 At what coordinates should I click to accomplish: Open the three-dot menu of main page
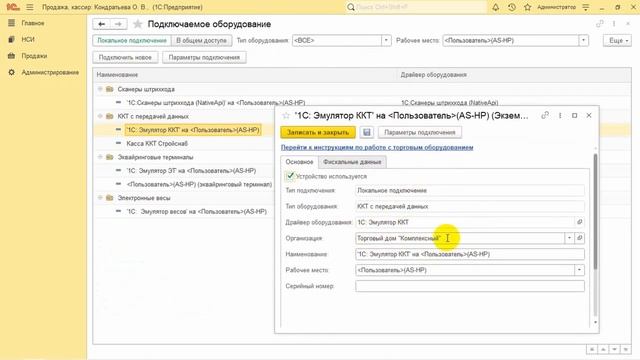[614, 24]
